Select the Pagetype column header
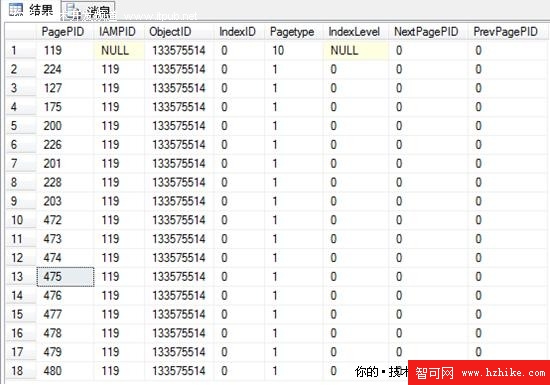550x385 pixels. 294,32
